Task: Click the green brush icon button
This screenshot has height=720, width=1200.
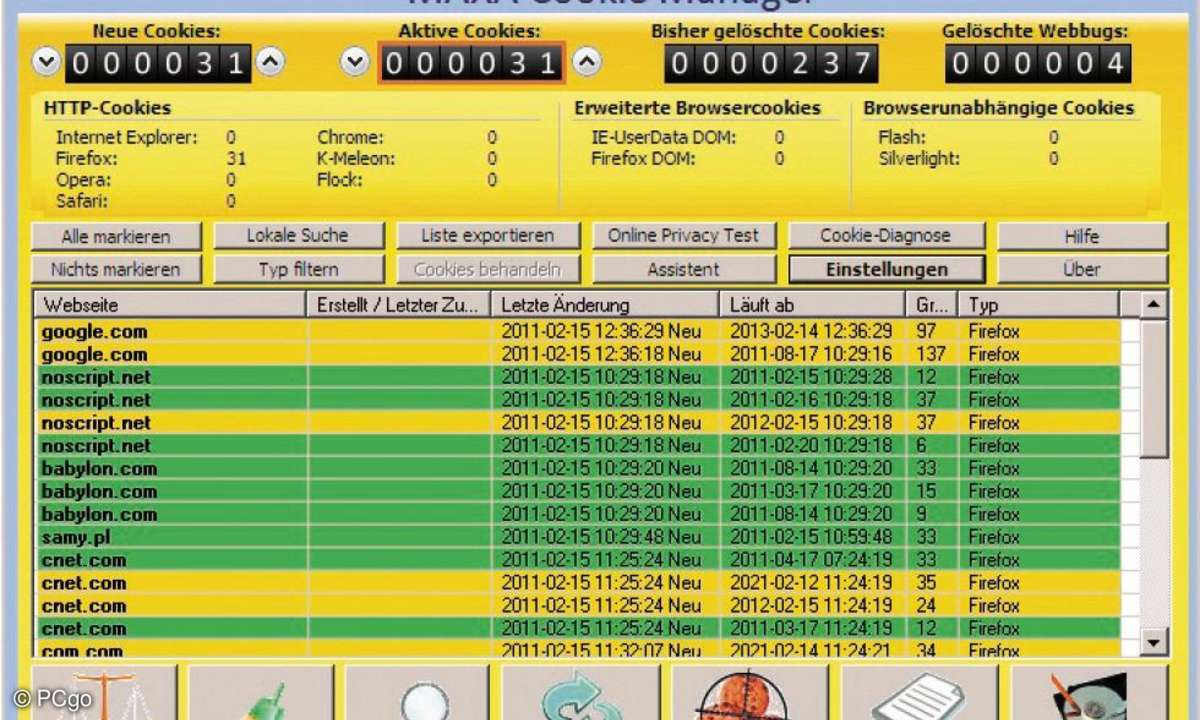Action: [x=261, y=693]
